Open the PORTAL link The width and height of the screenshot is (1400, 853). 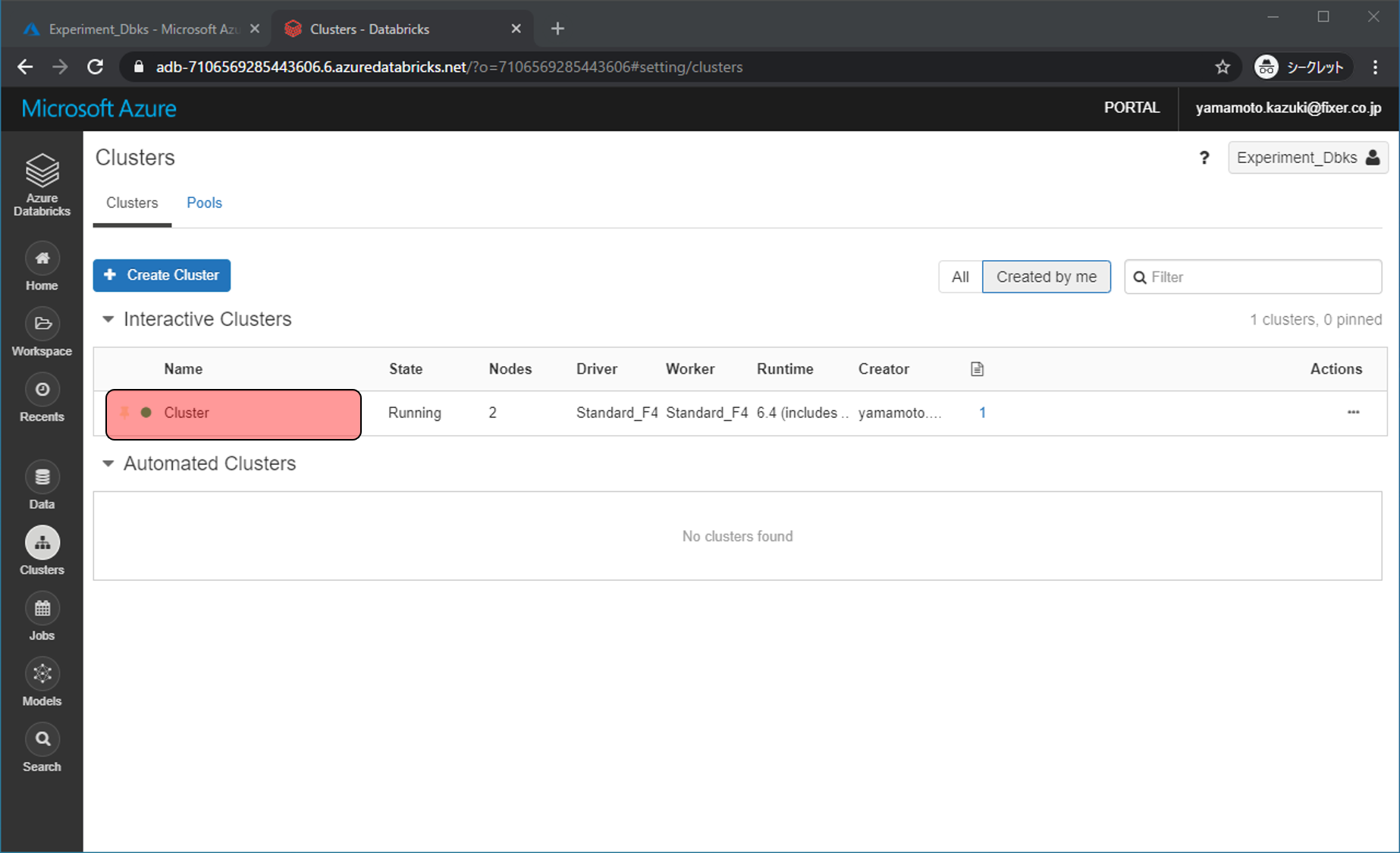[x=1132, y=108]
